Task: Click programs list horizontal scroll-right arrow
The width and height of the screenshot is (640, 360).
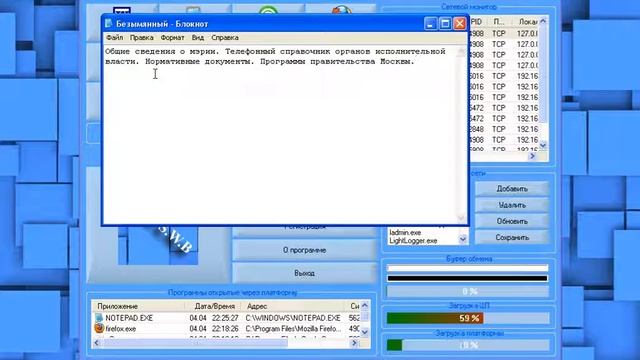Action: [354, 343]
